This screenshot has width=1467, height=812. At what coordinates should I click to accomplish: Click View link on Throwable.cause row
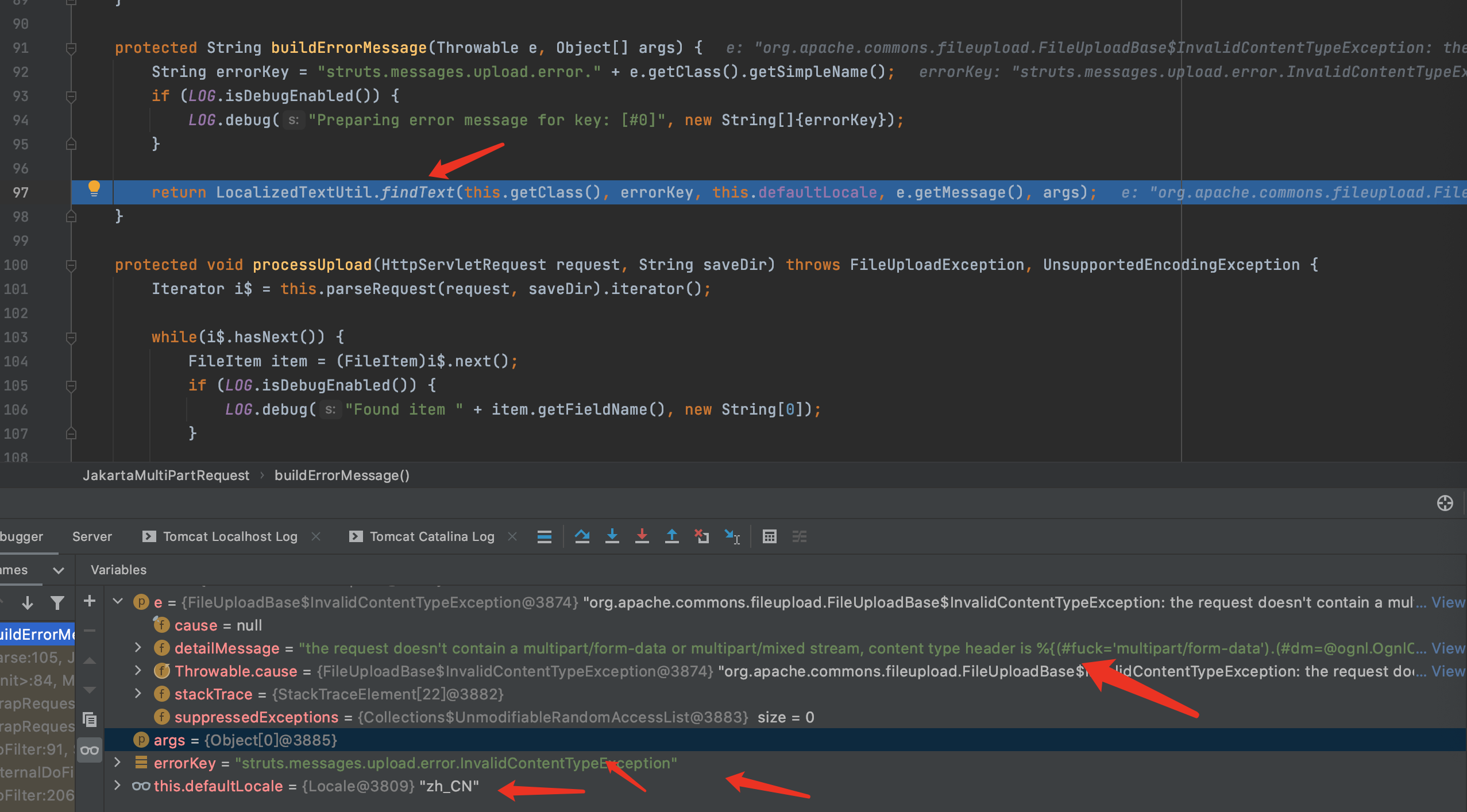tap(1448, 671)
